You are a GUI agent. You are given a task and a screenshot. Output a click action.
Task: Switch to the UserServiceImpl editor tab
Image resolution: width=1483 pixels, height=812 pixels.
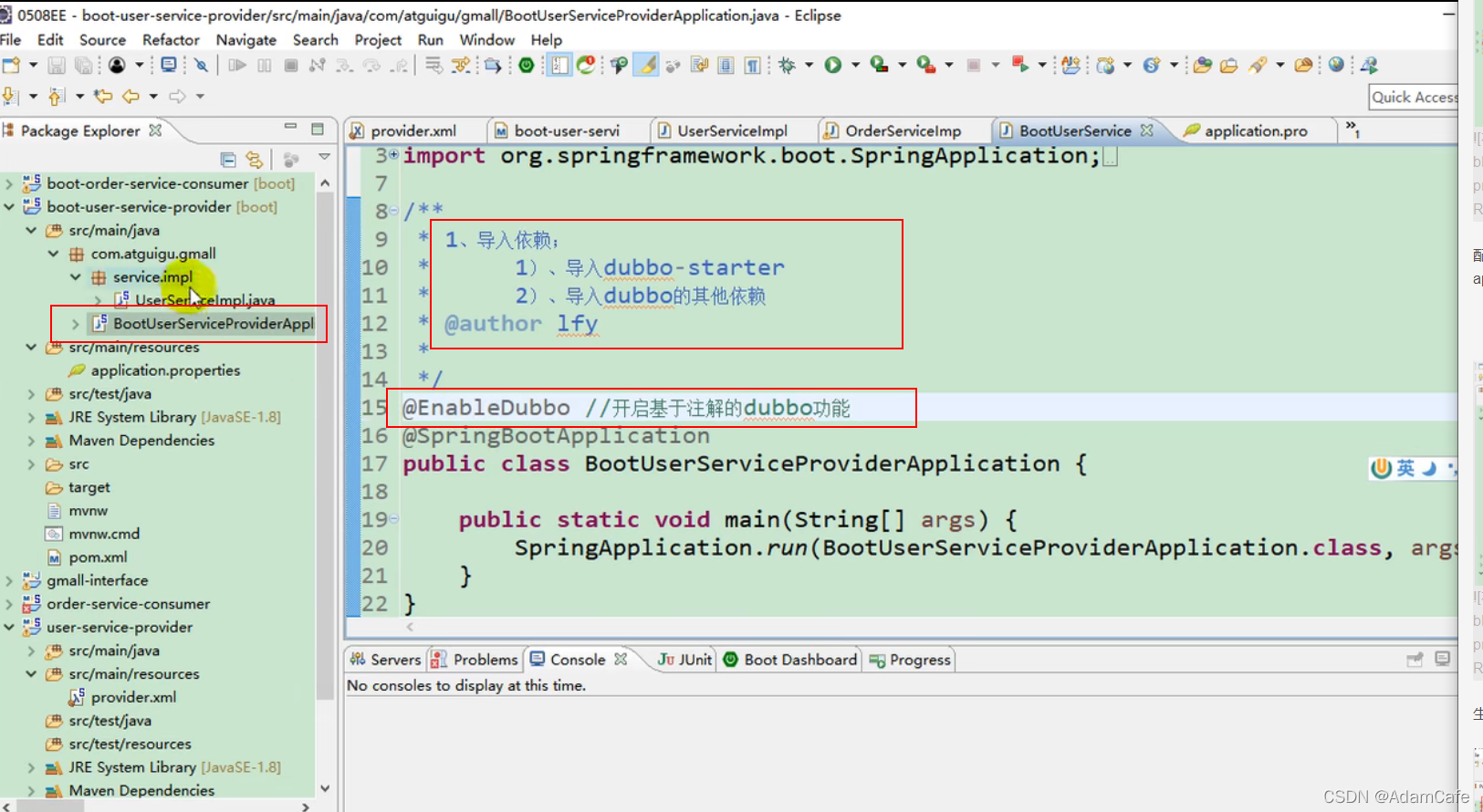732,131
